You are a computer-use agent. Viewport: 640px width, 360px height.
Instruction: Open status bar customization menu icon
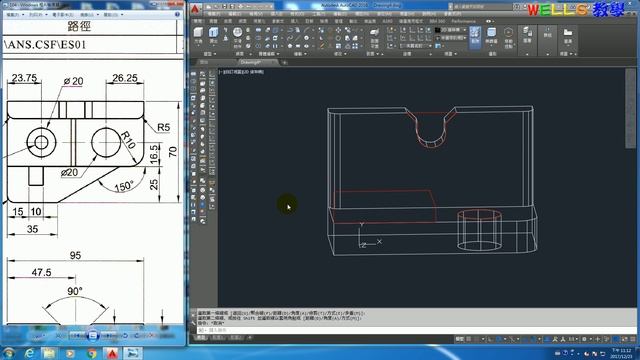tap(632, 339)
